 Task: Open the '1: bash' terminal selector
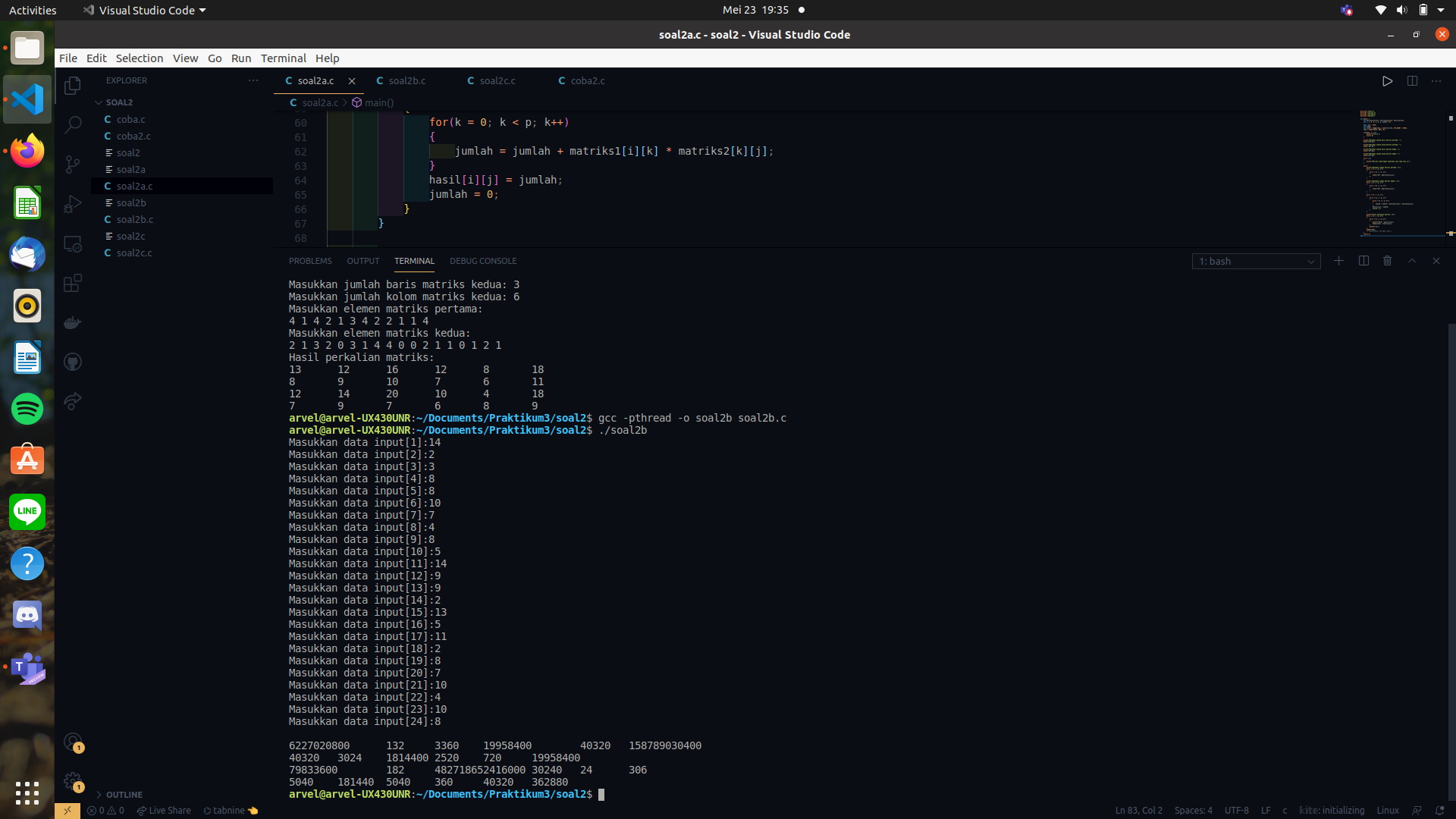click(1256, 261)
